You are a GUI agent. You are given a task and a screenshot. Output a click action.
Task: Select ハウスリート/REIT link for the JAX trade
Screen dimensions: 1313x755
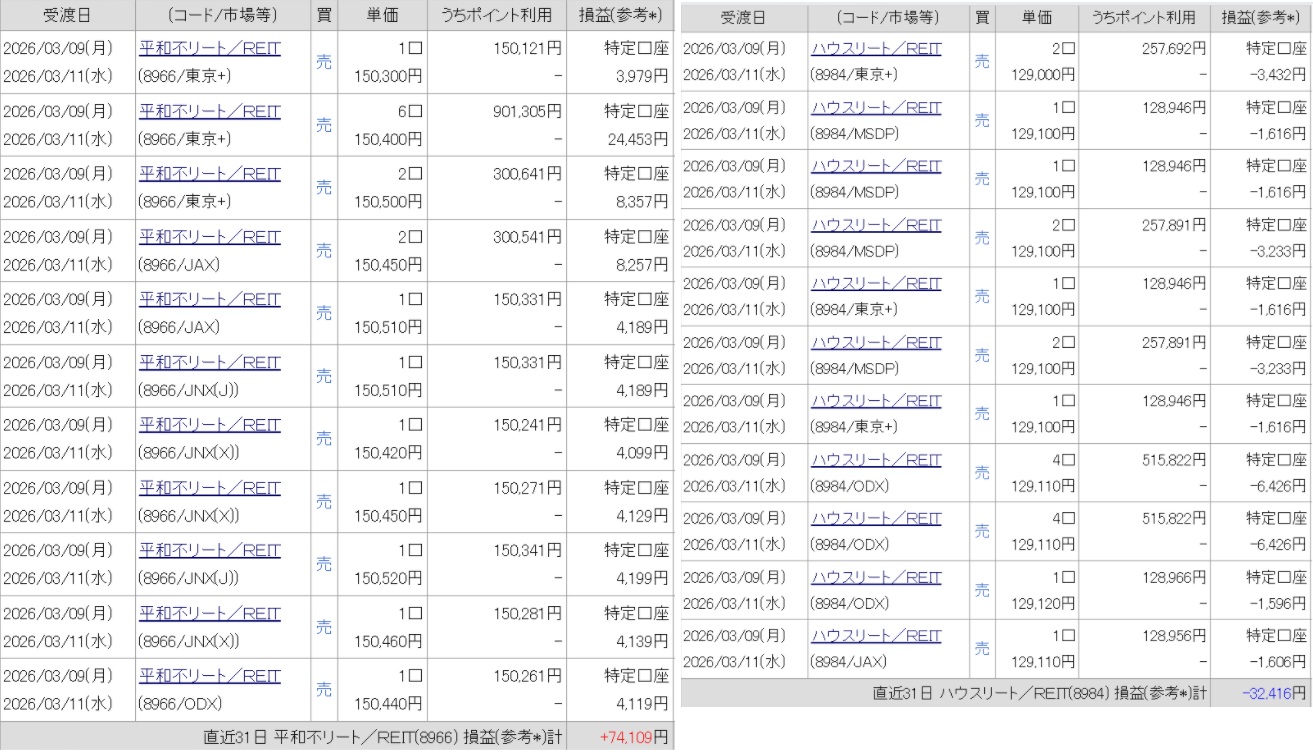coord(876,636)
